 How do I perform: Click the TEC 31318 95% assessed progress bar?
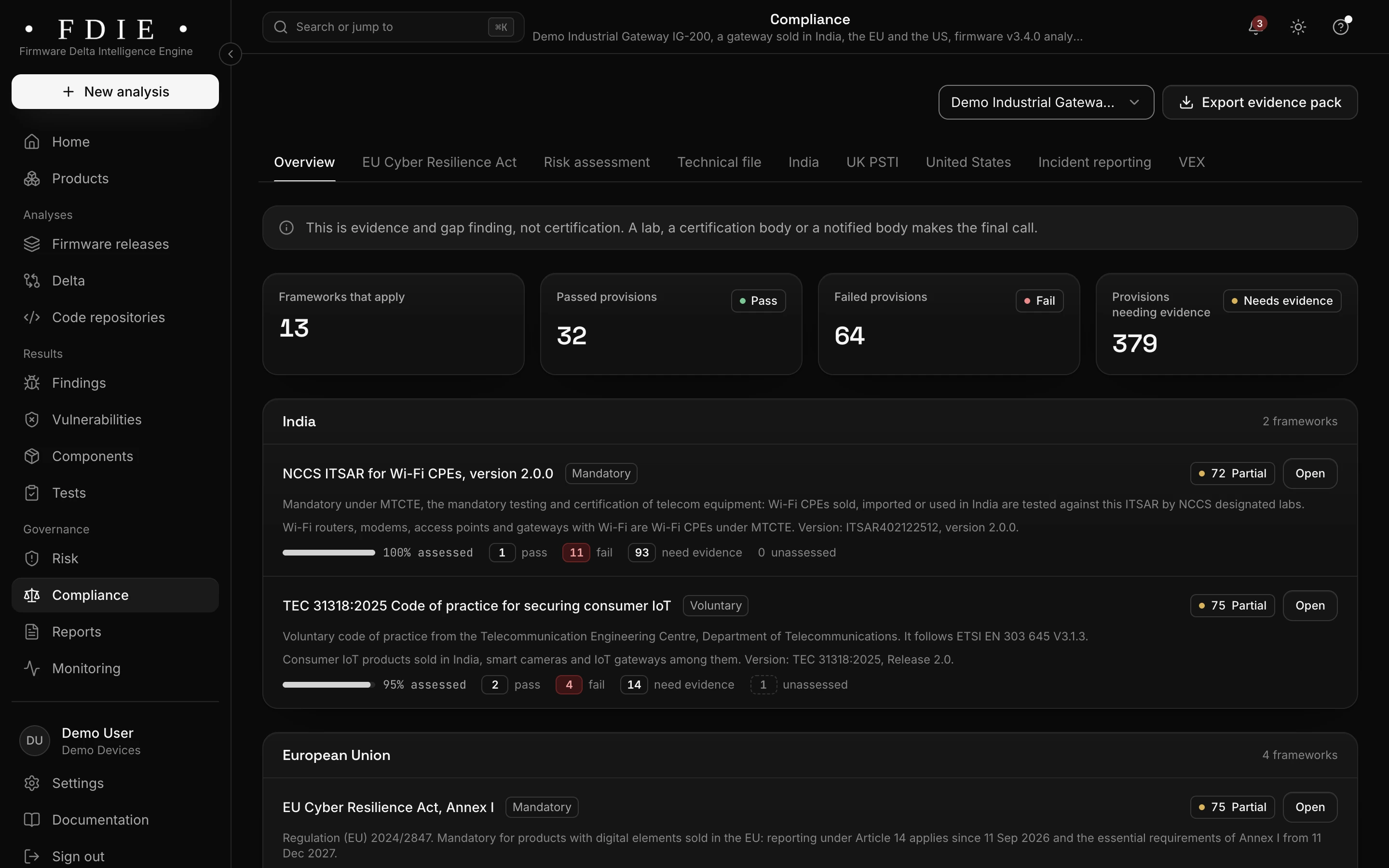[328, 685]
